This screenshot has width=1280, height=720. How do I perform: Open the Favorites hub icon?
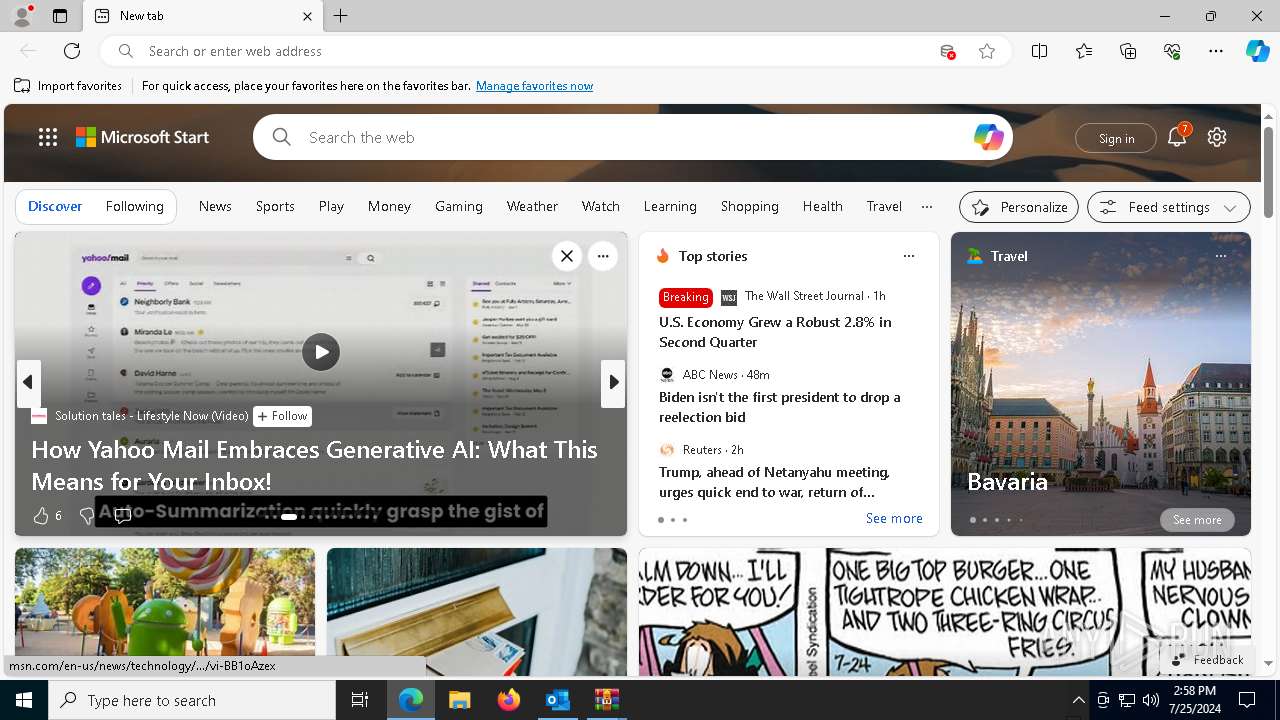tap(1084, 51)
